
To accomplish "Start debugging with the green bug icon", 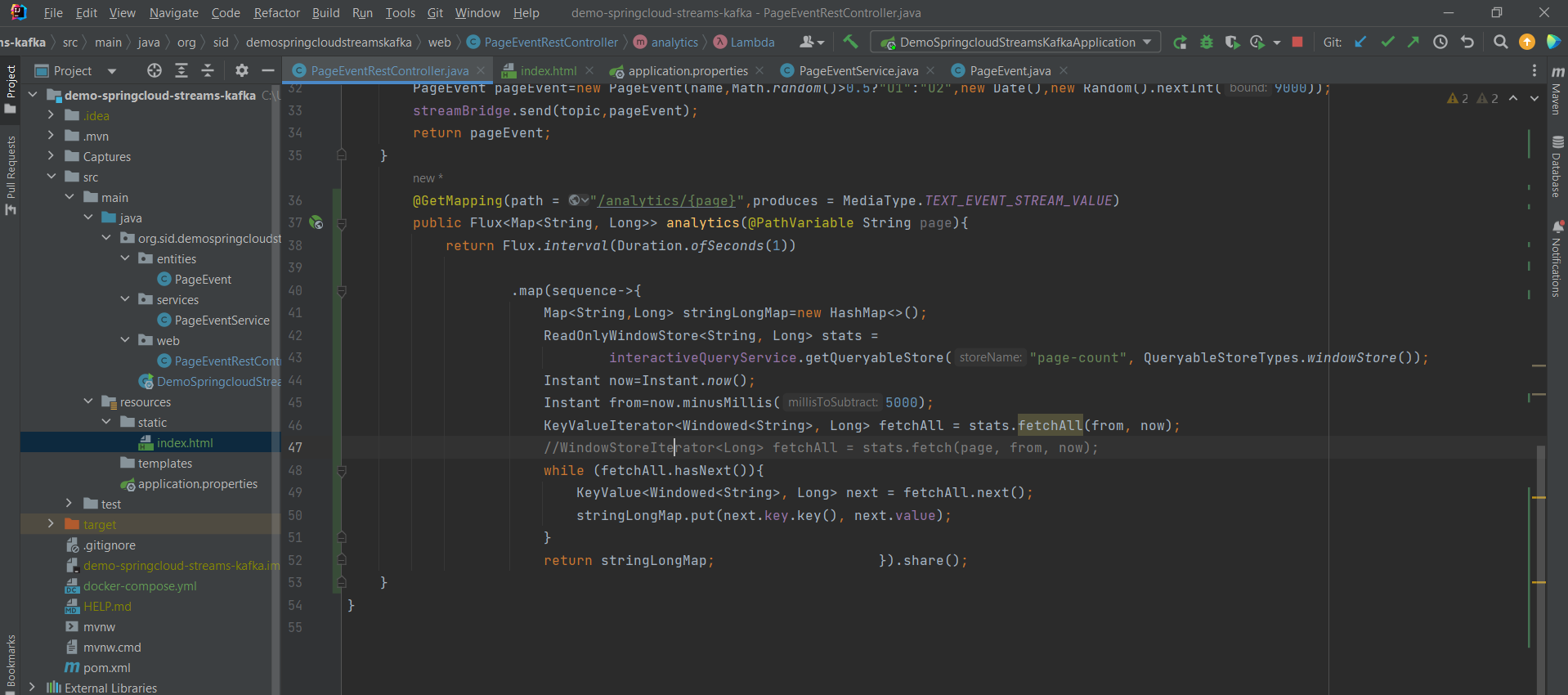I will pos(1206,43).
